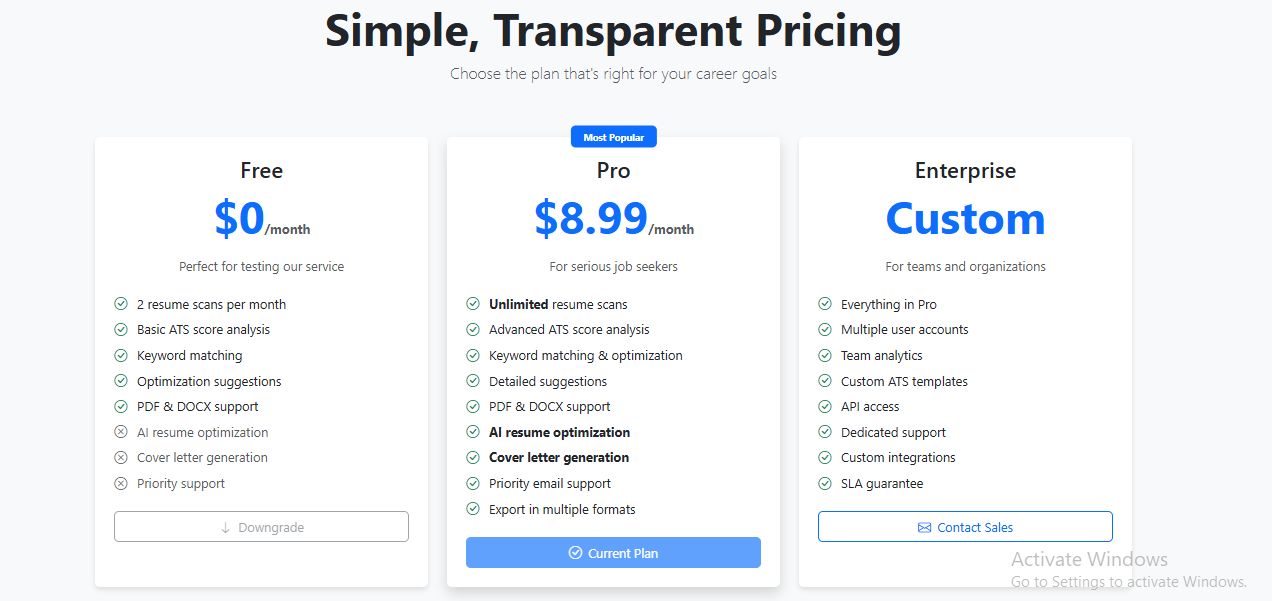Click the Most Popular badge
1272x601 pixels.
pyautogui.click(x=613, y=137)
